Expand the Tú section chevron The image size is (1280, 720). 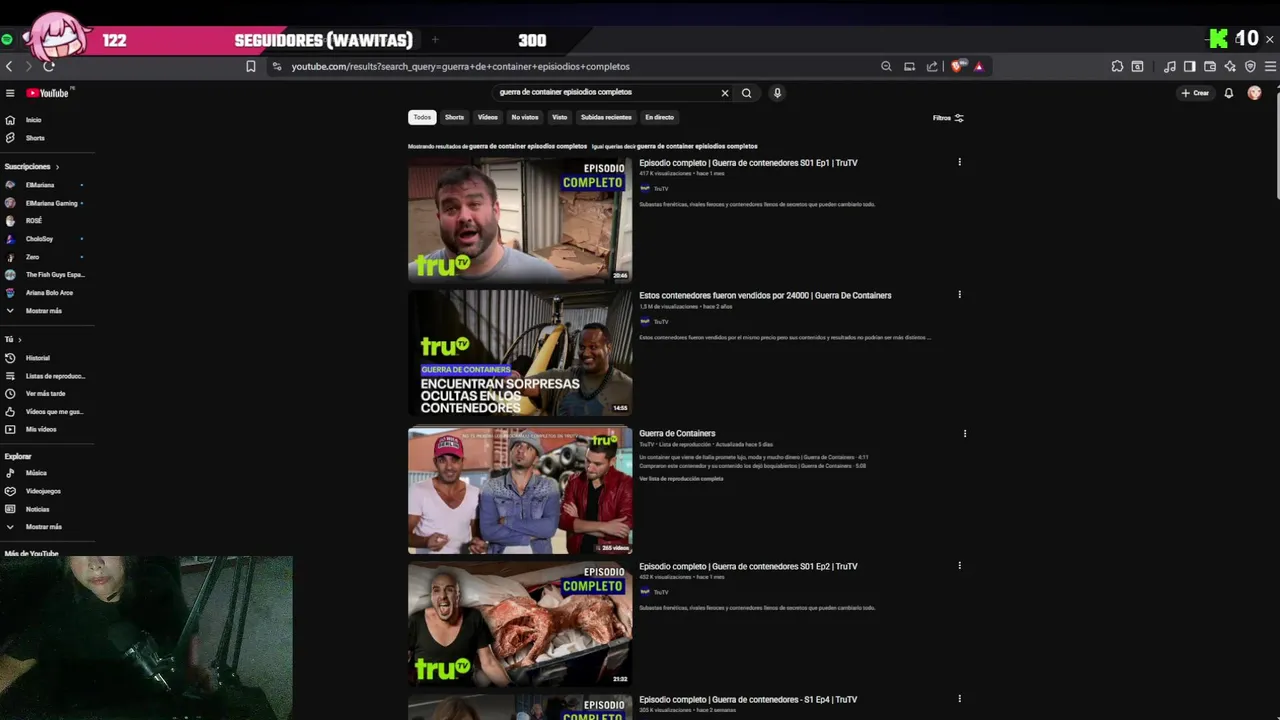point(19,340)
